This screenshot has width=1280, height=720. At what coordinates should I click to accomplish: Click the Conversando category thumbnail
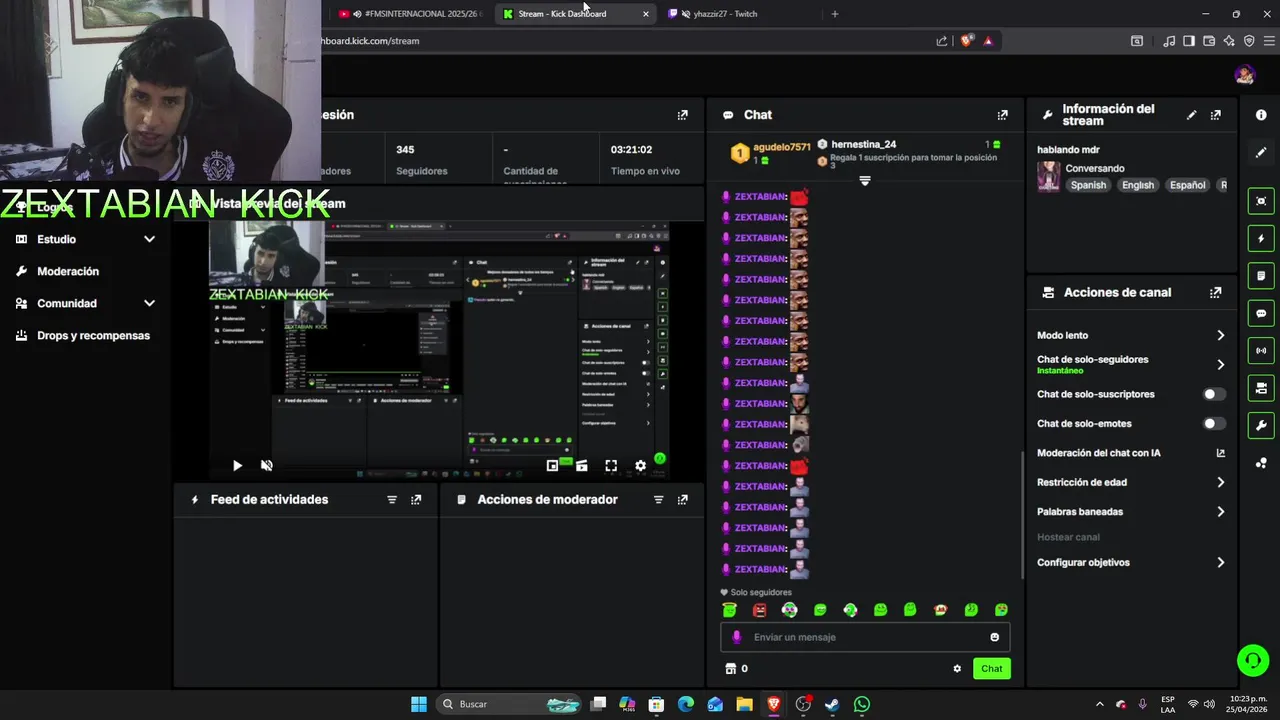coord(1048,177)
